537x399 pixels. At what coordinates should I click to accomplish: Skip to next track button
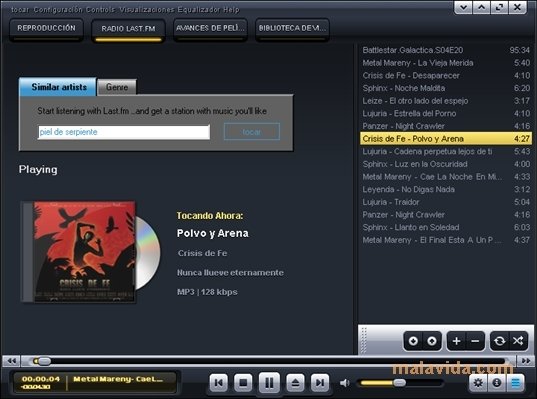(320, 382)
